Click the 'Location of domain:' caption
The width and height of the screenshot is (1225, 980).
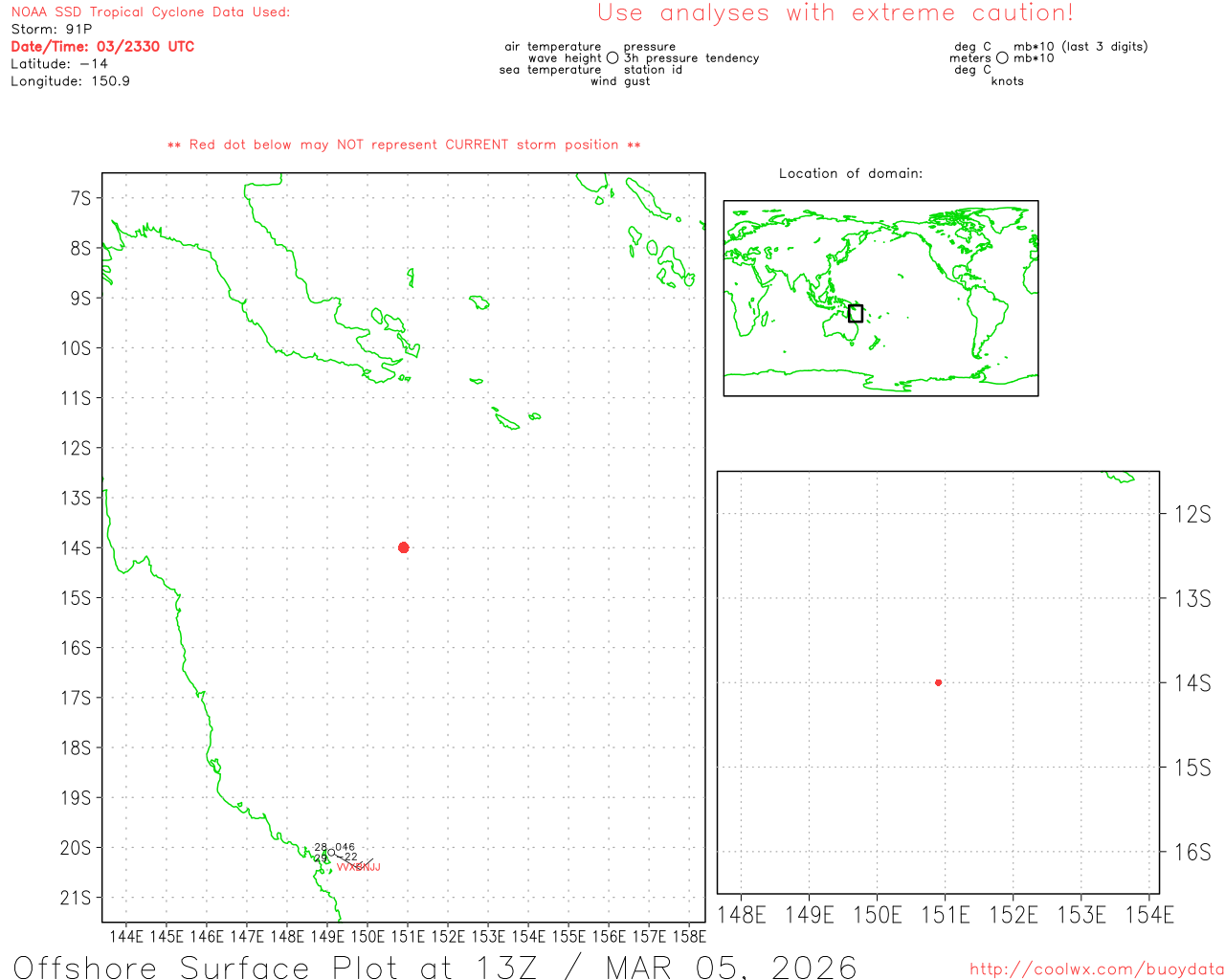point(850,173)
